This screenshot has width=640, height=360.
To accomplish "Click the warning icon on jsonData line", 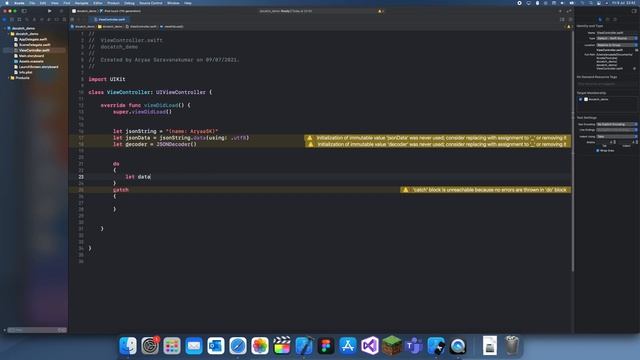I will 310,138.
